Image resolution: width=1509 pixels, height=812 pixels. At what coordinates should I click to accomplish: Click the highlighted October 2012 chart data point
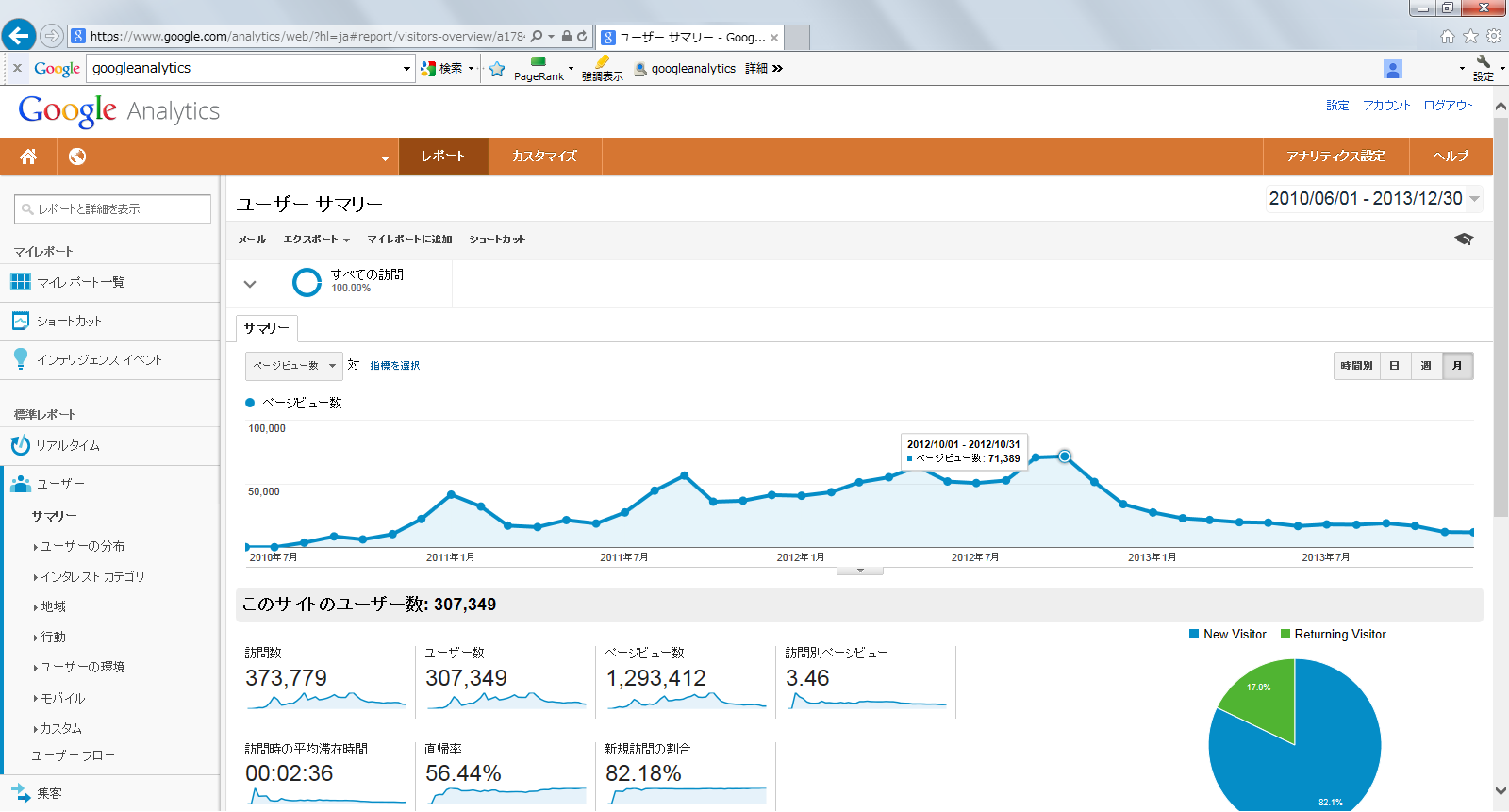(x=1065, y=456)
